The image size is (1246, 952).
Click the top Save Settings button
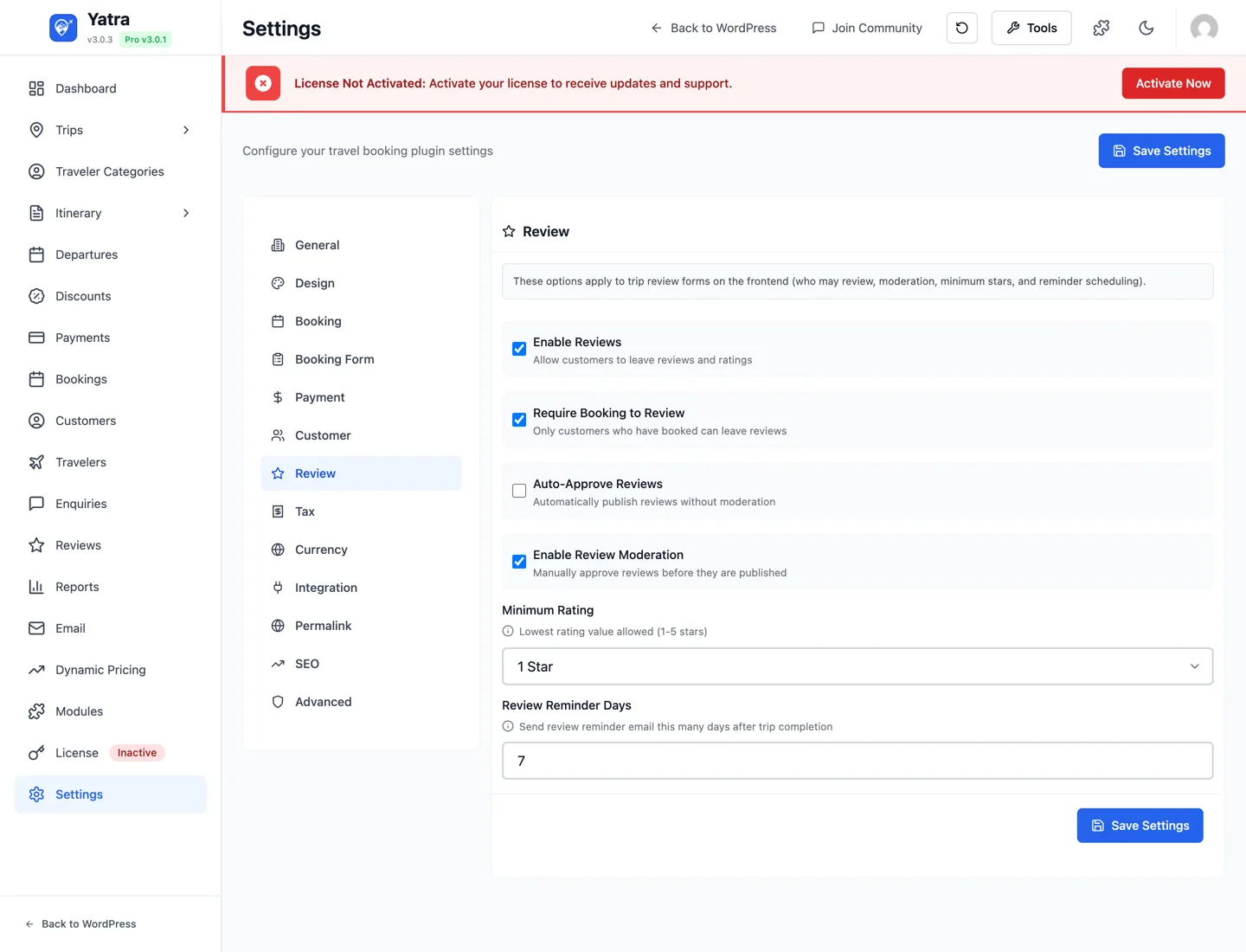tap(1161, 151)
